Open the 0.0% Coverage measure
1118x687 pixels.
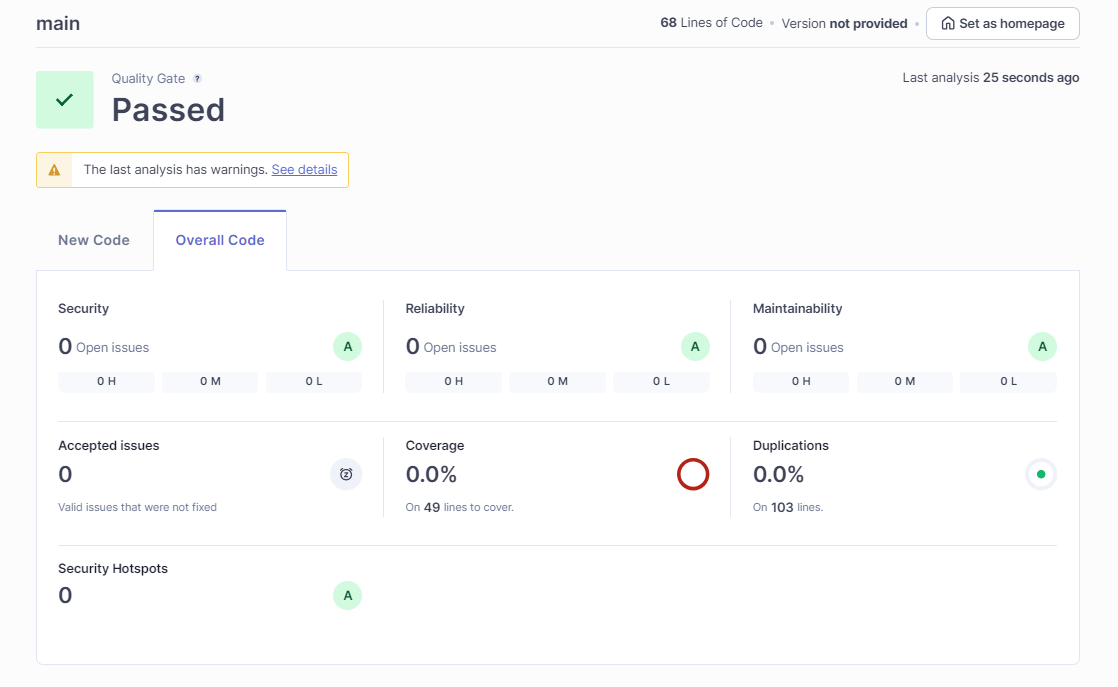click(431, 474)
